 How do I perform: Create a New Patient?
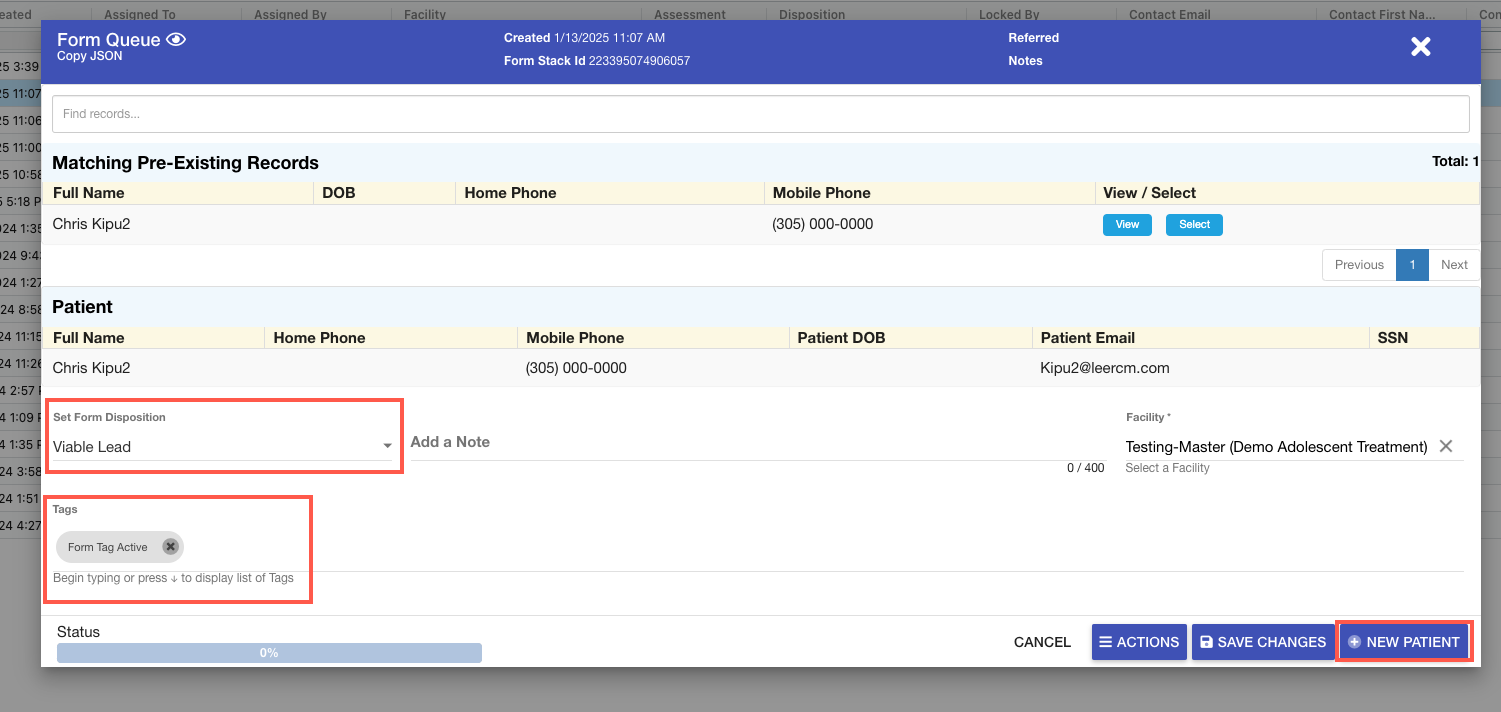[x=1403, y=642]
